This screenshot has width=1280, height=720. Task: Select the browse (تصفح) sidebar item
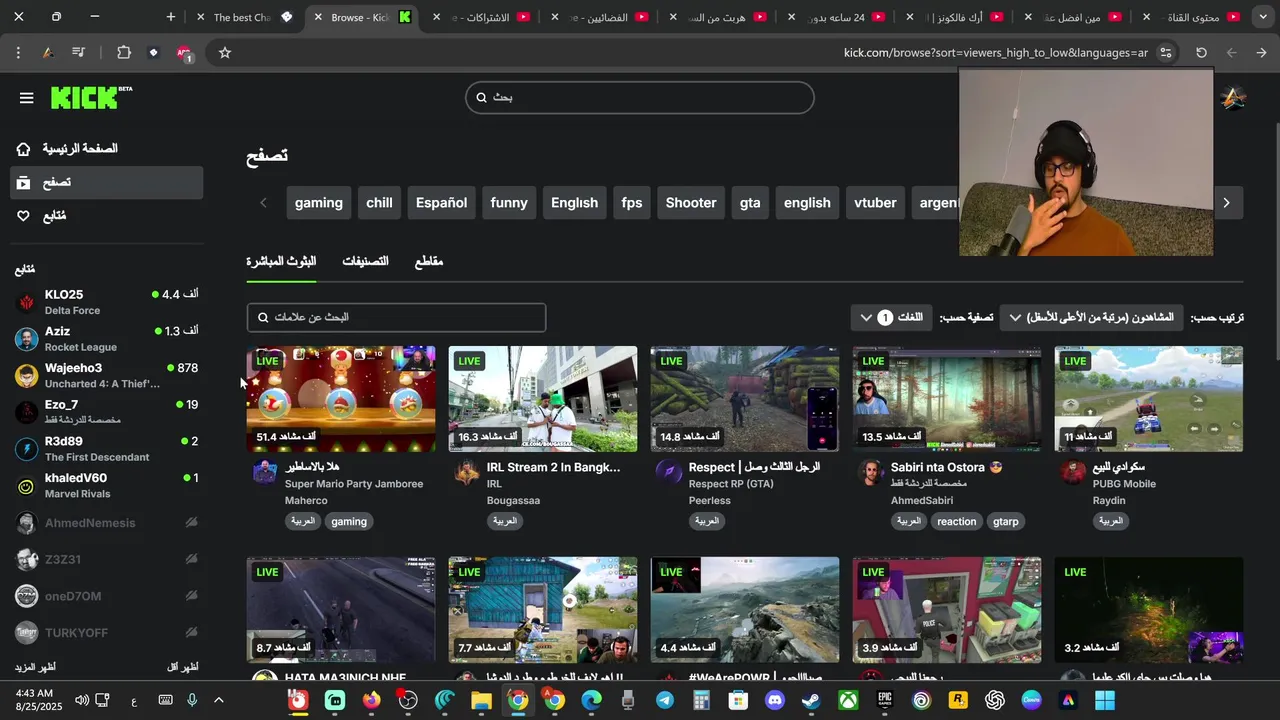point(107,182)
